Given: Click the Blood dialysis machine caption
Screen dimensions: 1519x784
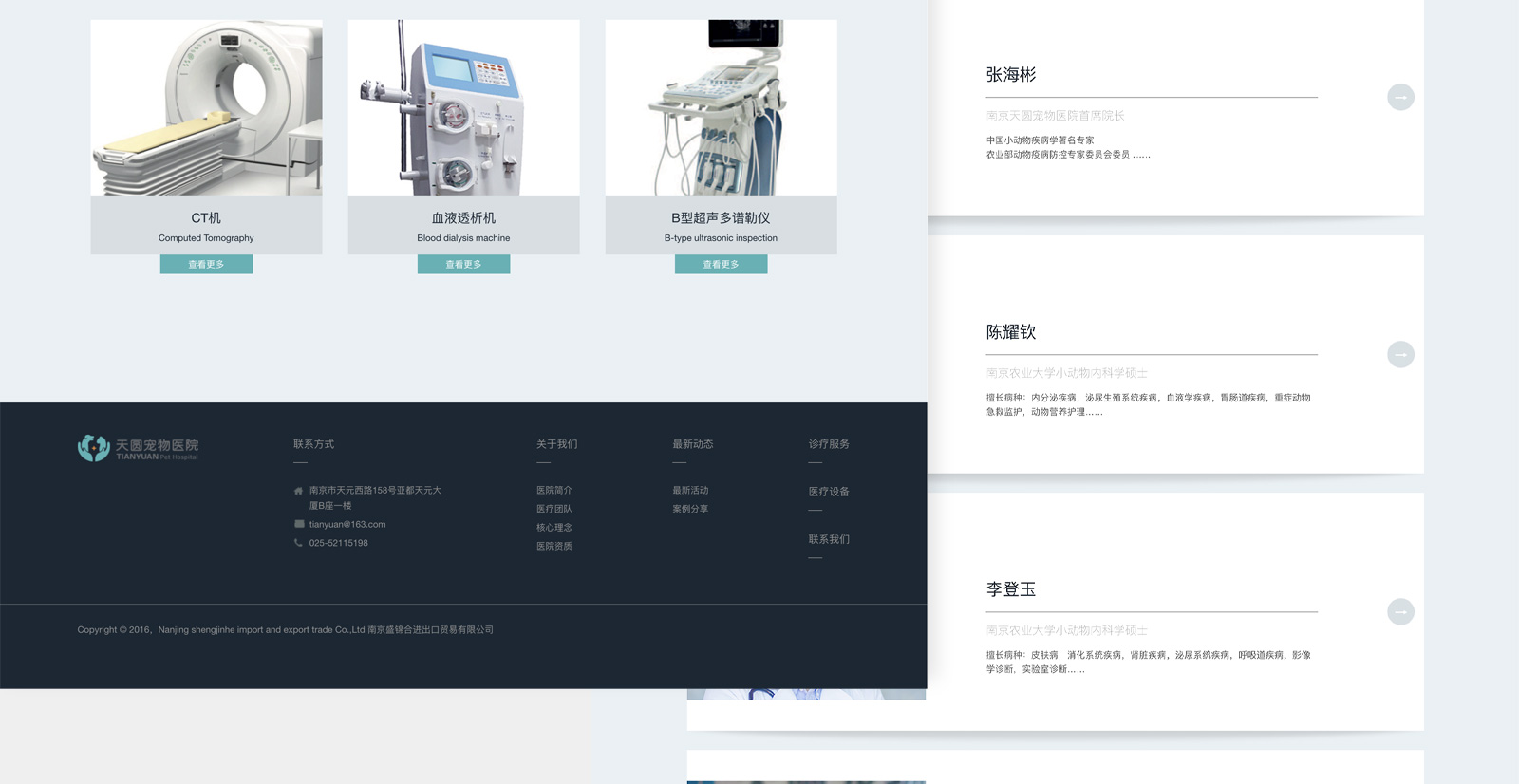Looking at the screenshot, I should [463, 238].
